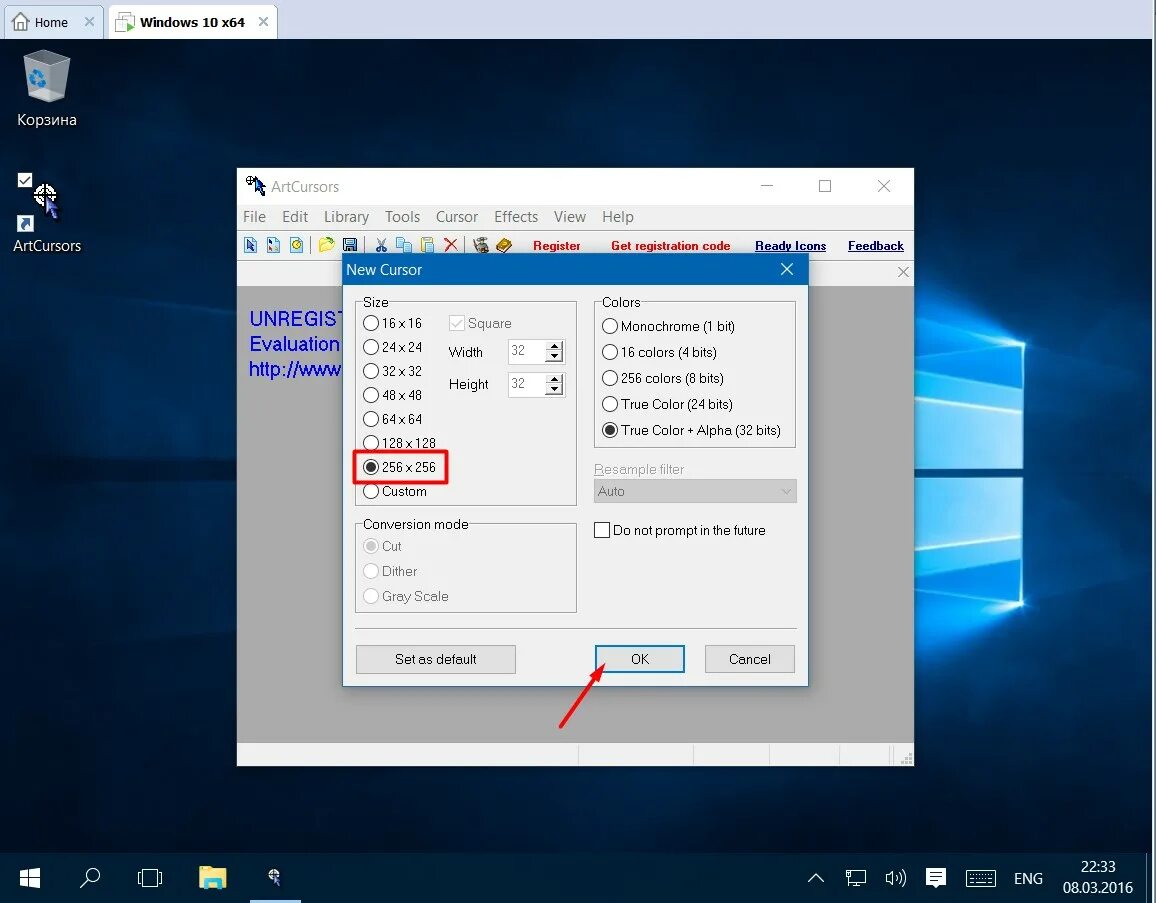
Task: Click Get registration code link
Action: point(670,245)
